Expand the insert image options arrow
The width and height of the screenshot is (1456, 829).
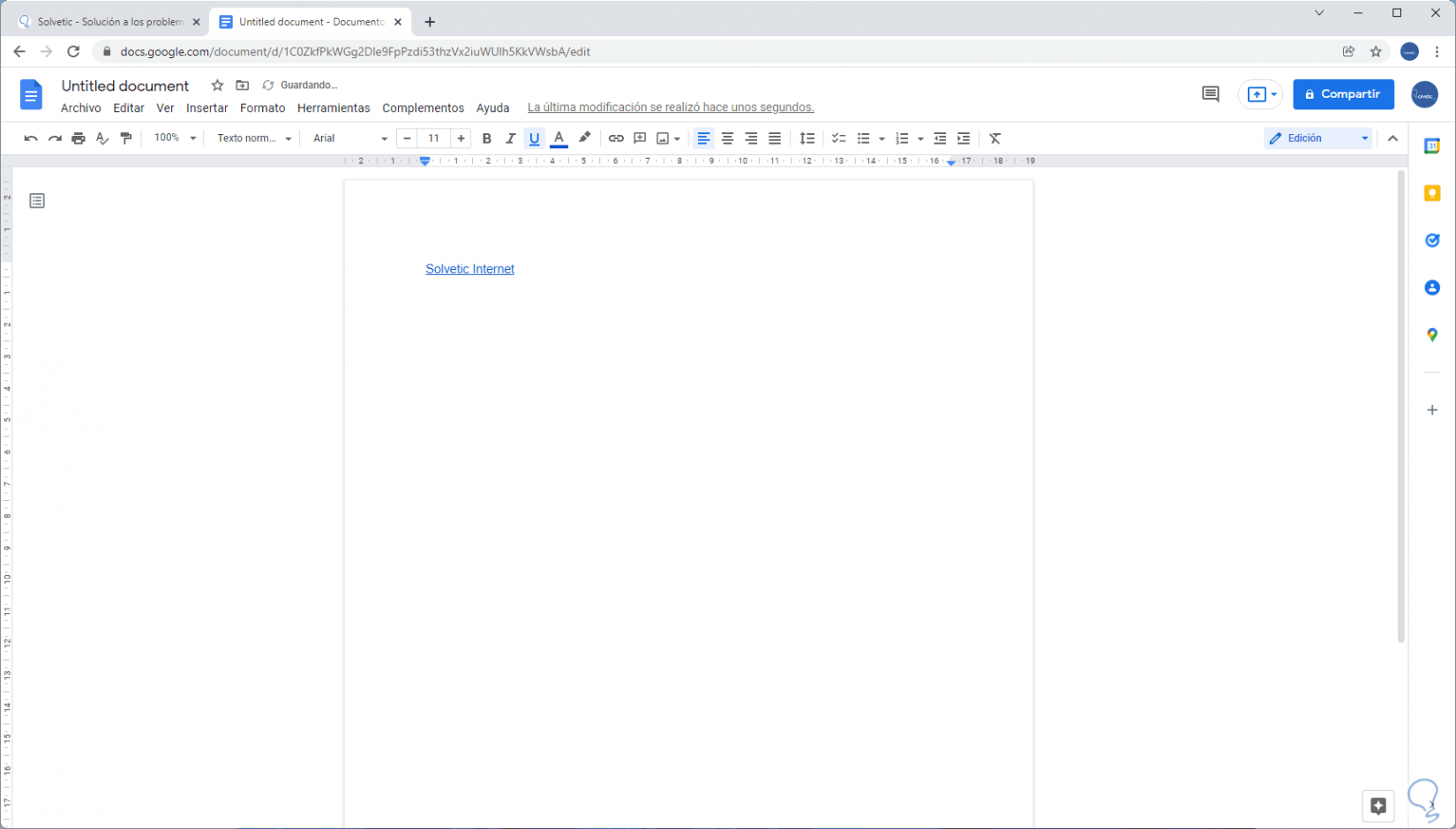(677, 138)
